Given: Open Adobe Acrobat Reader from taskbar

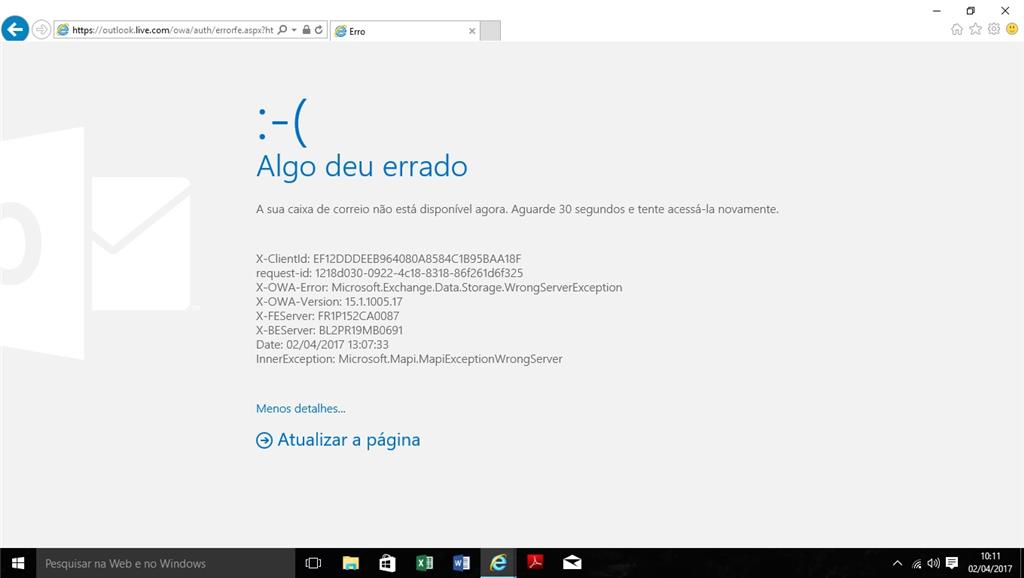Looking at the screenshot, I should 536,563.
